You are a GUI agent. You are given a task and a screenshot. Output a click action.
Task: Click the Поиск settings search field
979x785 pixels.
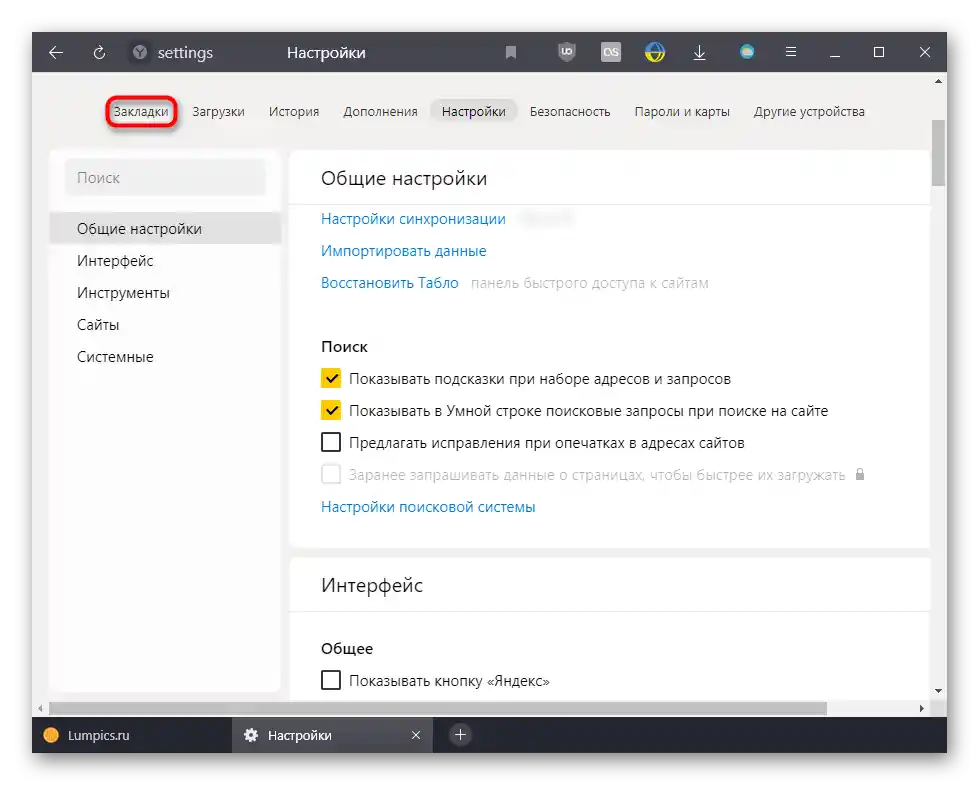pyautogui.click(x=165, y=178)
